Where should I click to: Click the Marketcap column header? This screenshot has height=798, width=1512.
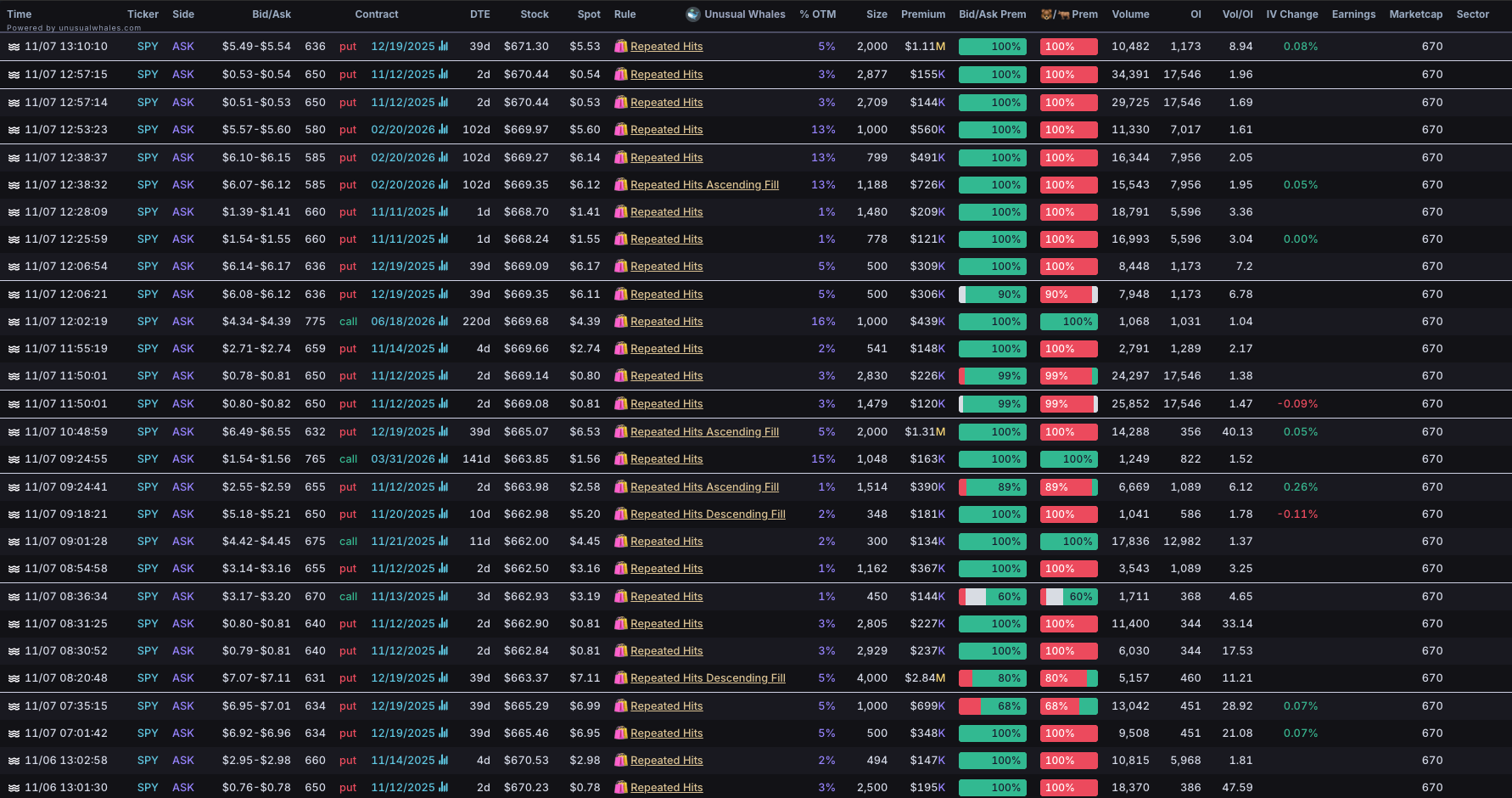(x=1416, y=14)
